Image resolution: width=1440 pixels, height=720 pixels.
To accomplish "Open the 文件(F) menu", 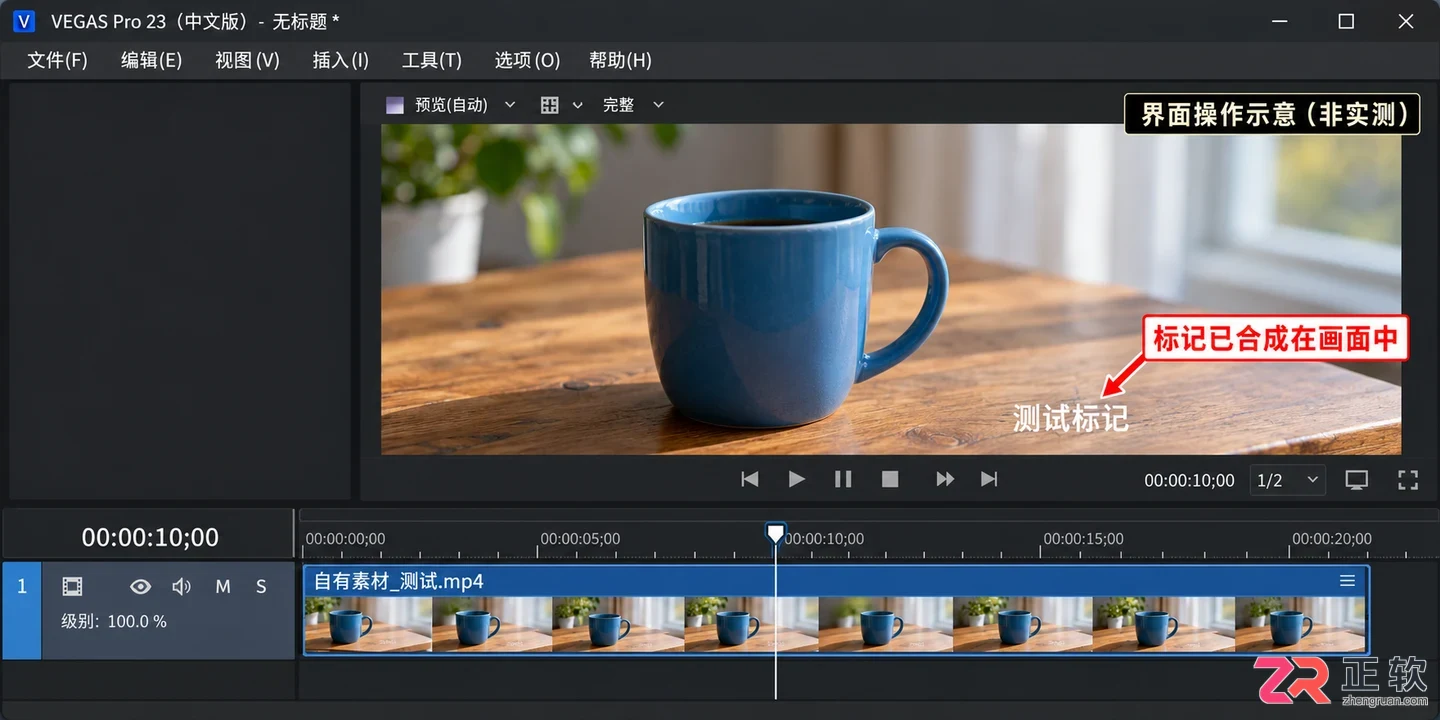I will 58,60.
